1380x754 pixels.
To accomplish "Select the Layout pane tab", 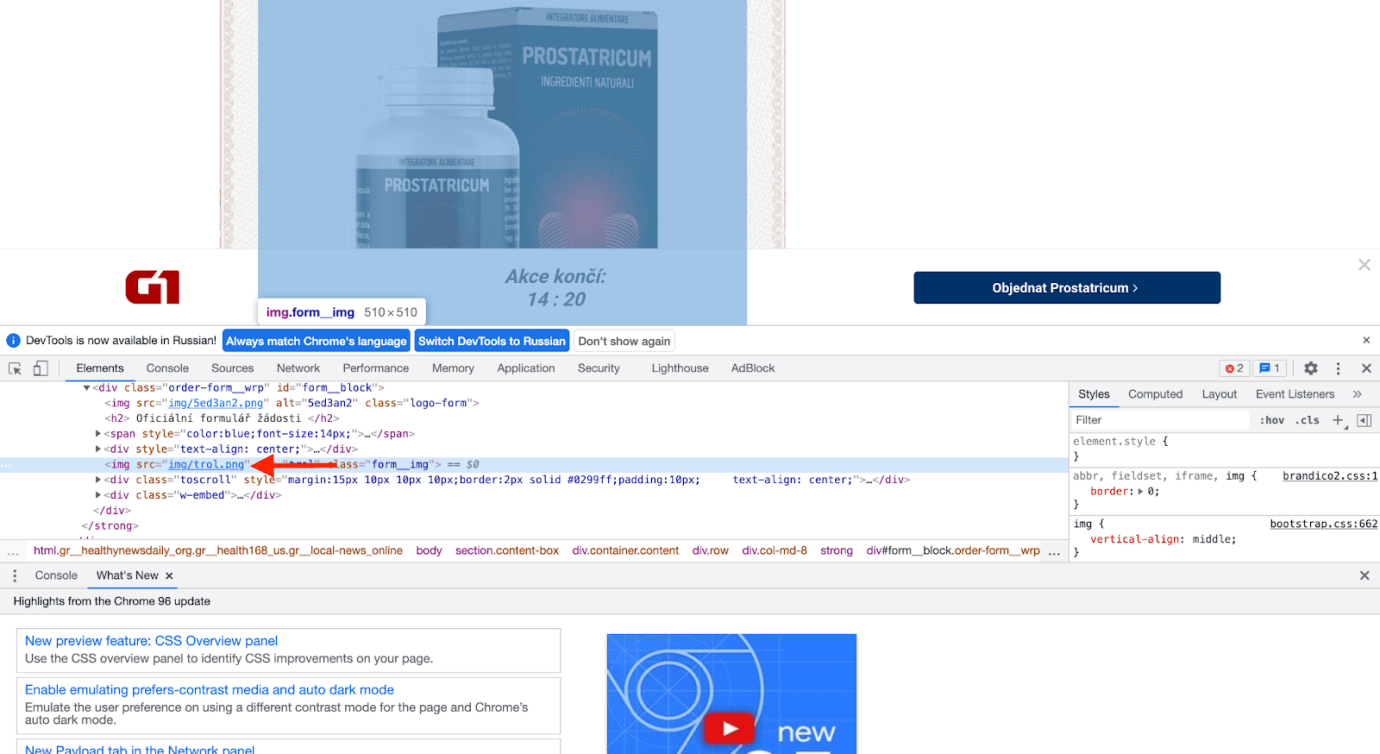I will pos(1219,394).
